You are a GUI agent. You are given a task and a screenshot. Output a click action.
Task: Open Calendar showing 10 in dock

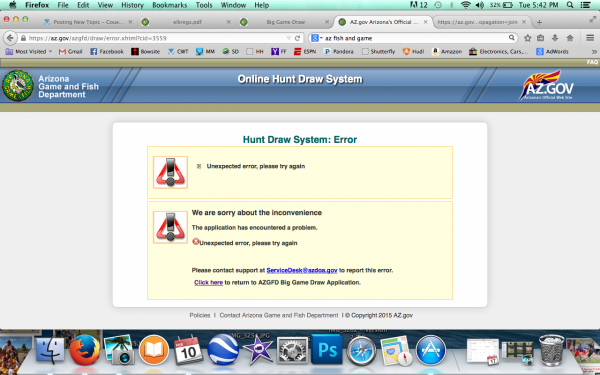click(x=188, y=350)
